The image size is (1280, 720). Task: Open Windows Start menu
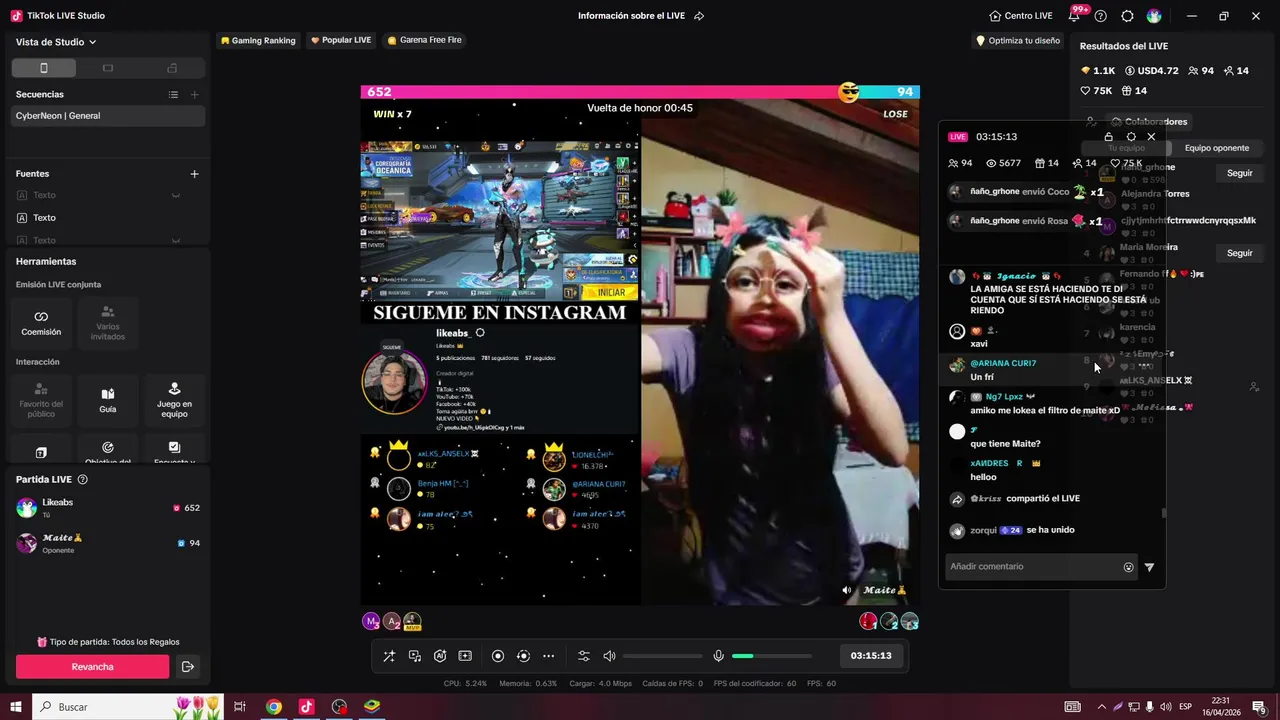pyautogui.click(x=15, y=707)
